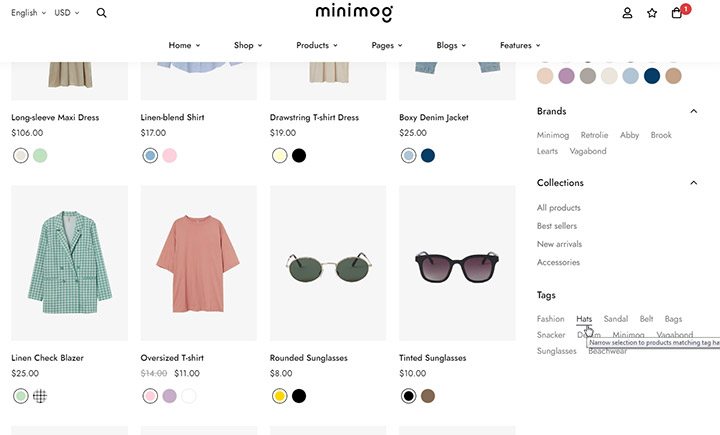Viewport: 720px width, 435px height.
Task: Open the shopping cart bag icon
Action: (x=677, y=13)
